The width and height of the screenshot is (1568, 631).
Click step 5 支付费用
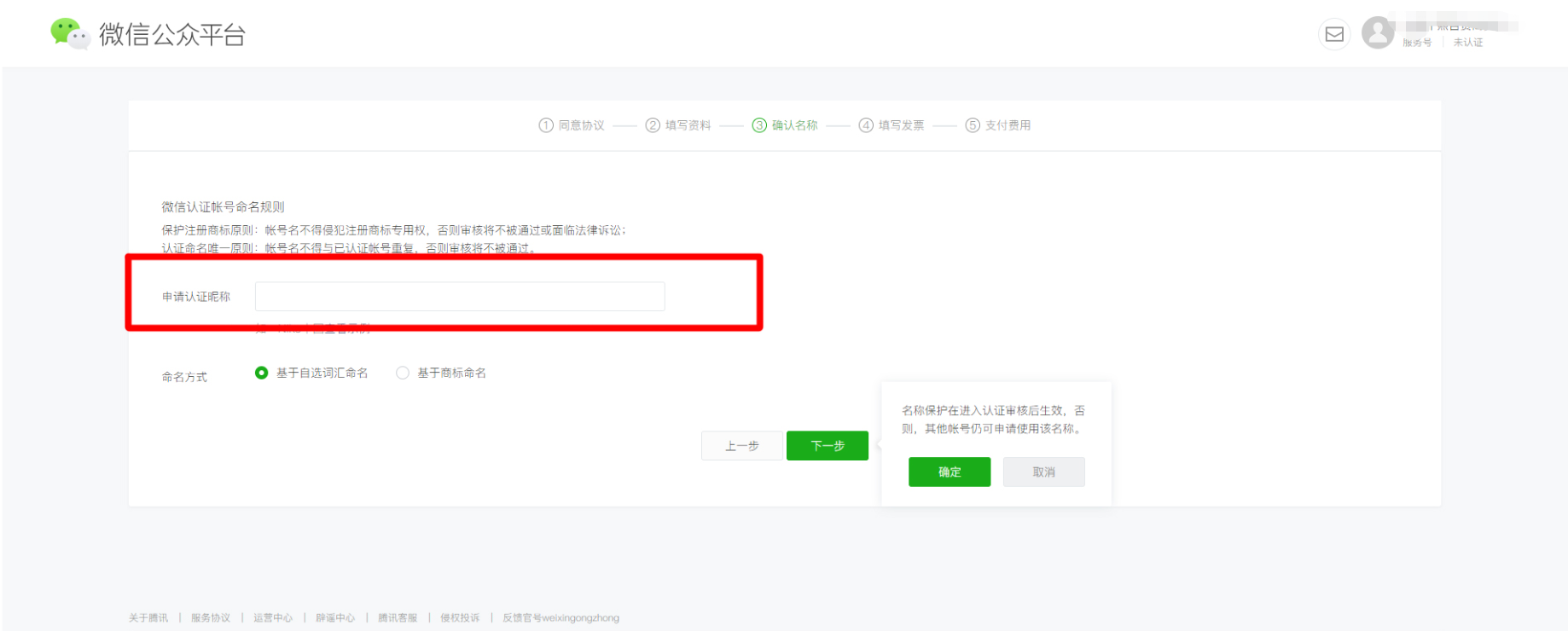click(998, 125)
